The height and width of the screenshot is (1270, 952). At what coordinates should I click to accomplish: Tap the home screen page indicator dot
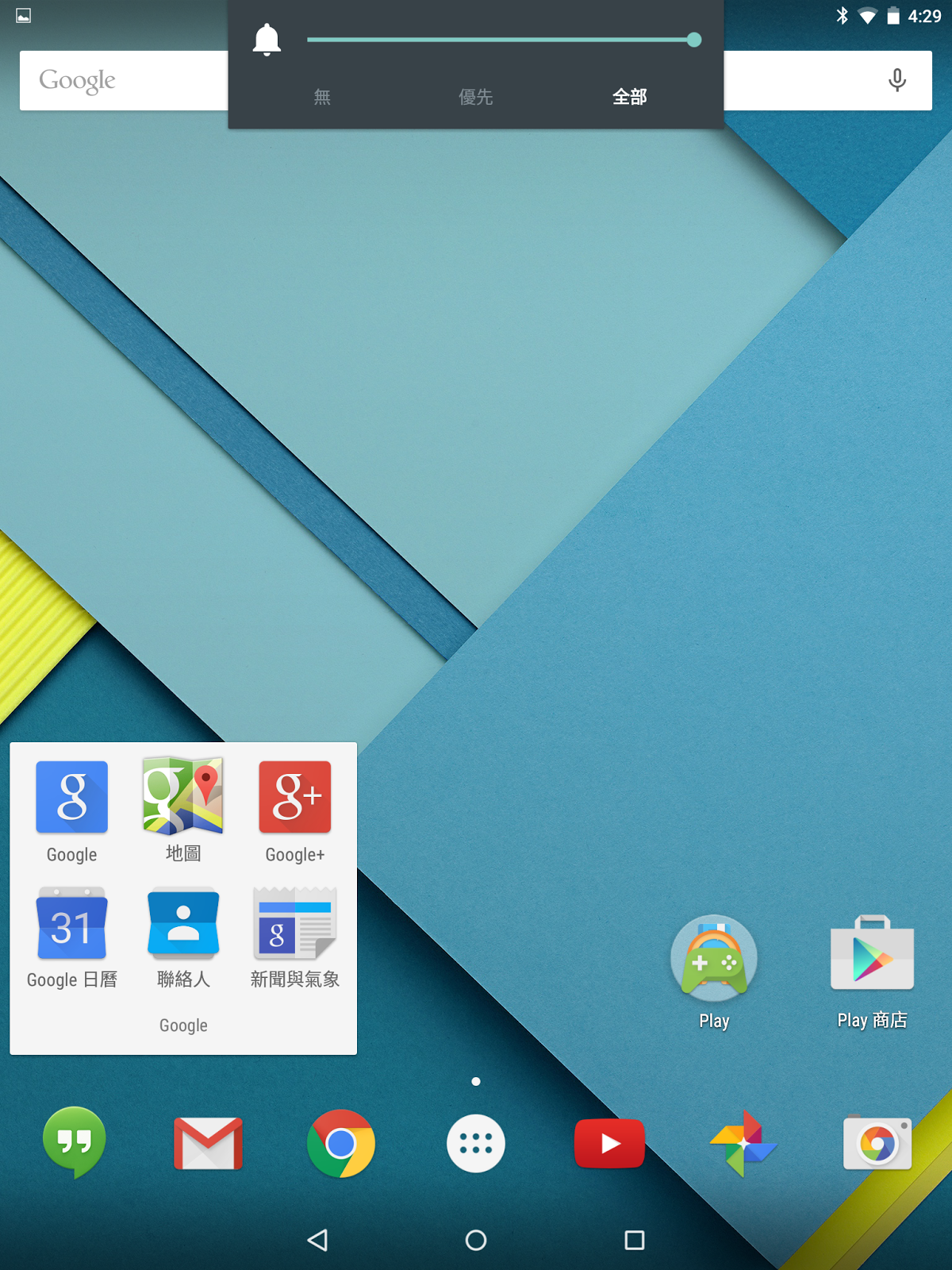pos(476,1081)
